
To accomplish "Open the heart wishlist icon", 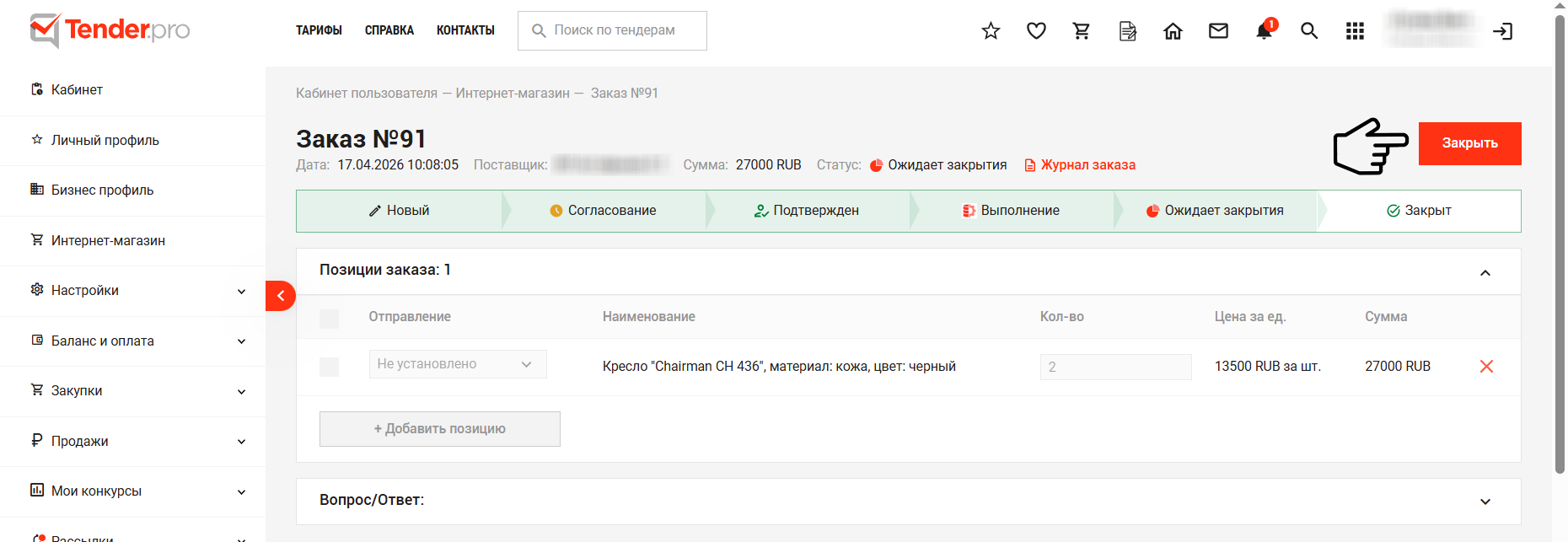I will coord(1036,31).
